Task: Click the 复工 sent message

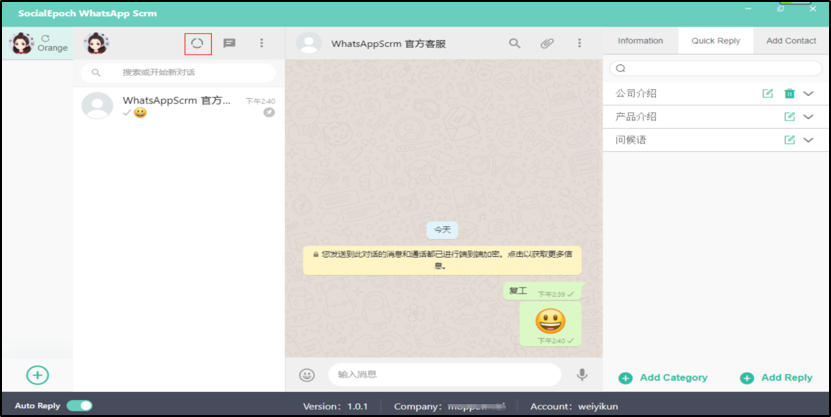Action: pyautogui.click(x=543, y=291)
